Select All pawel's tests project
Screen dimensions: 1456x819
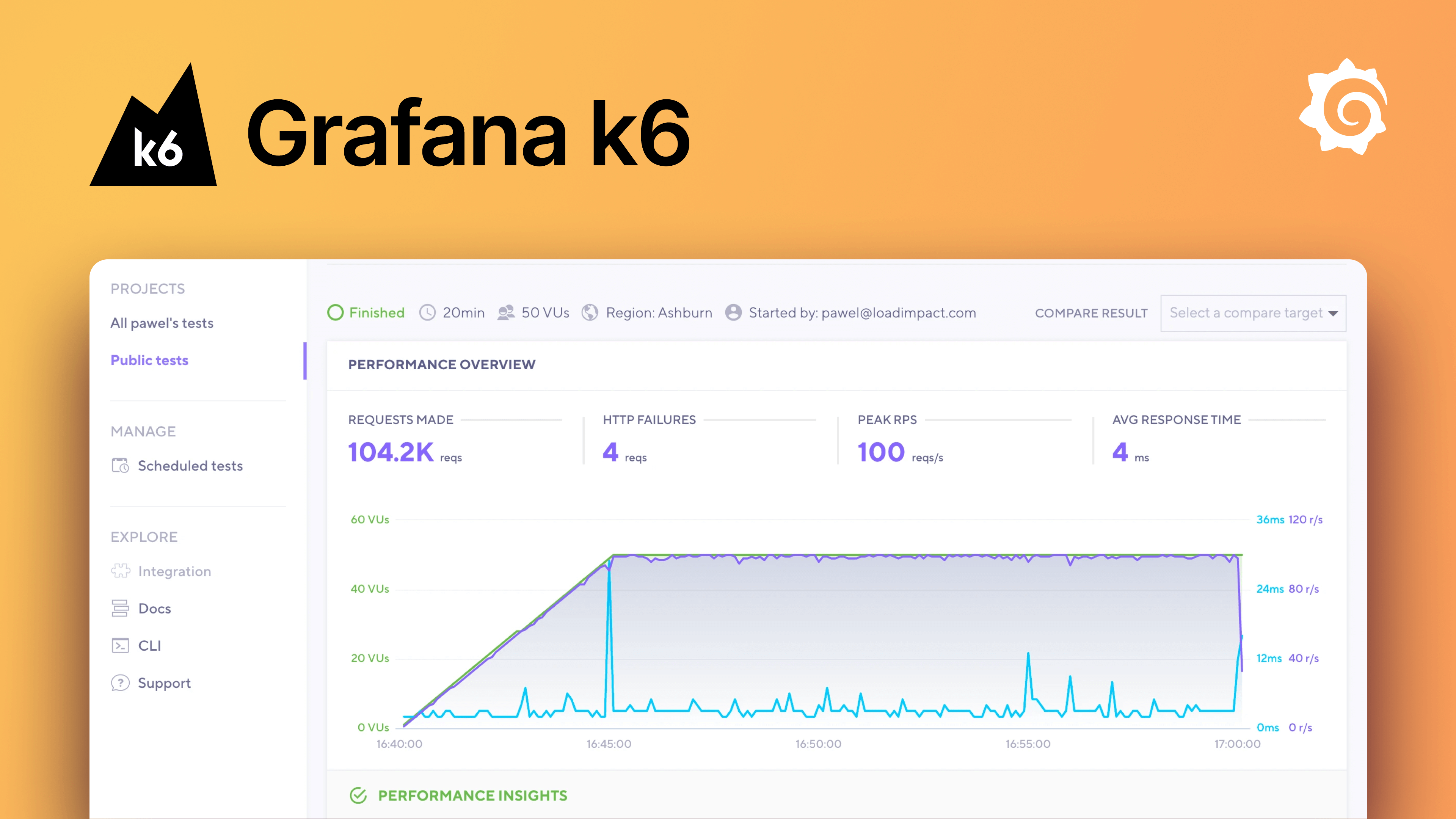[x=162, y=323]
